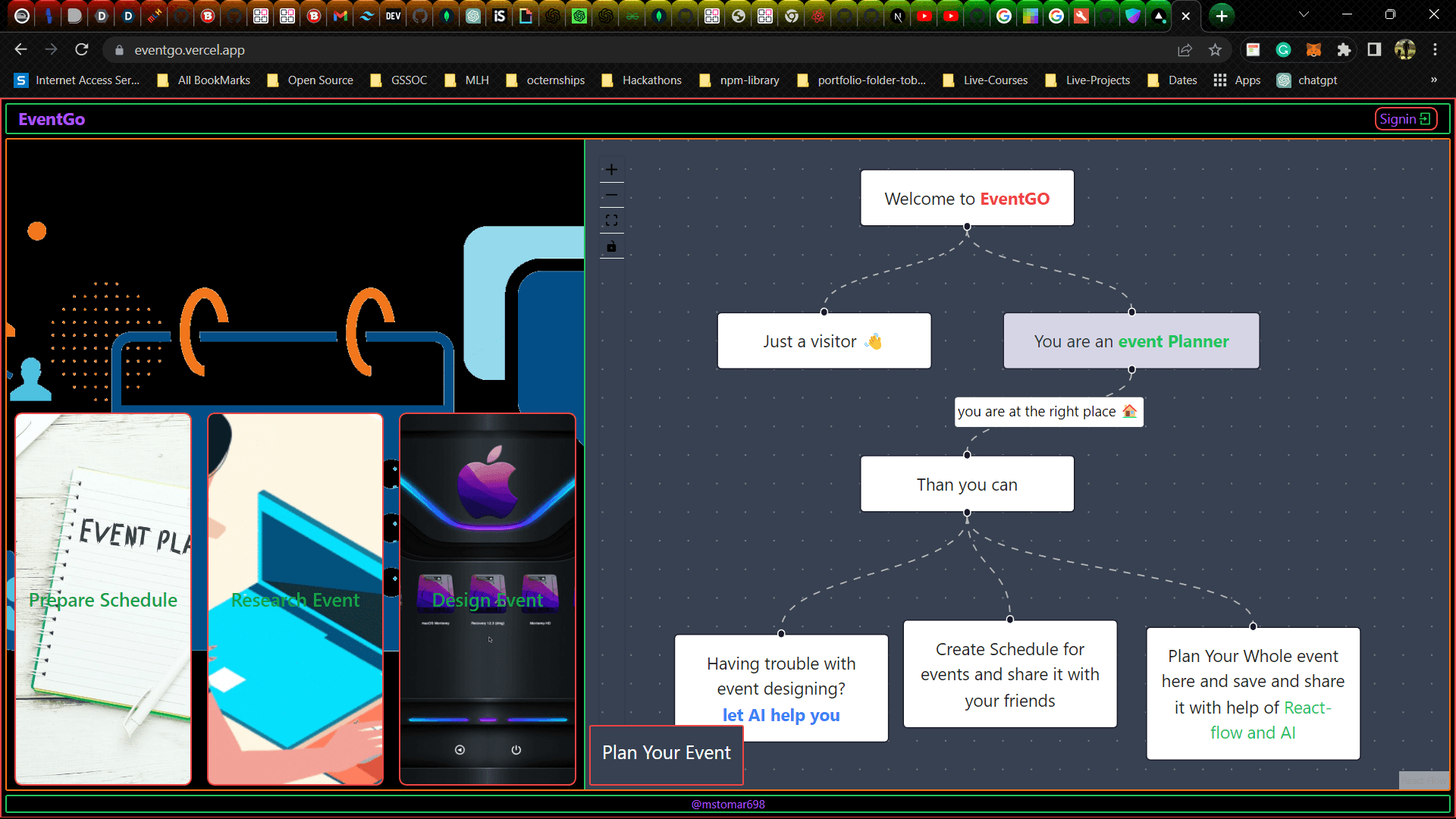Toggle the flow interactivity lock
Screen dimensions: 1456x819
(611, 246)
